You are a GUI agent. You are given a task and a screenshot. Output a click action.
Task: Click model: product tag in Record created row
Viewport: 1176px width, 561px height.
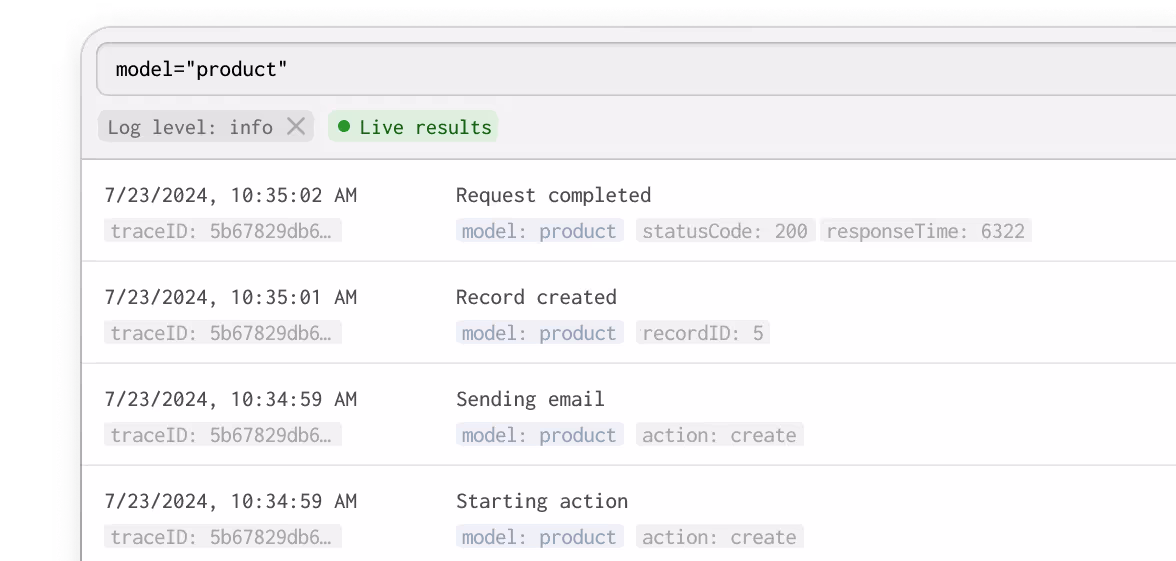[x=540, y=332]
